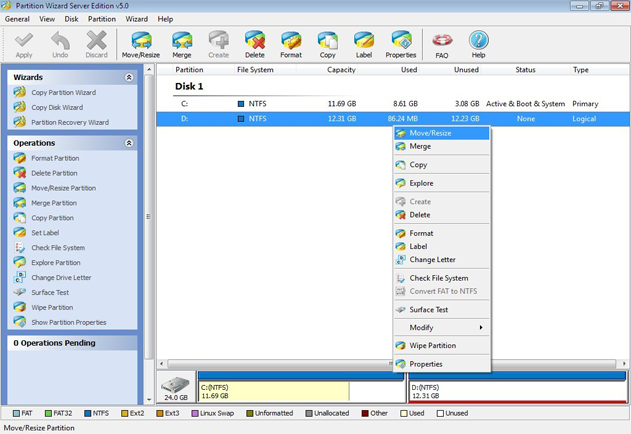Click the D:(NTFS) block in disk map
631x434 pixels.
(517, 387)
